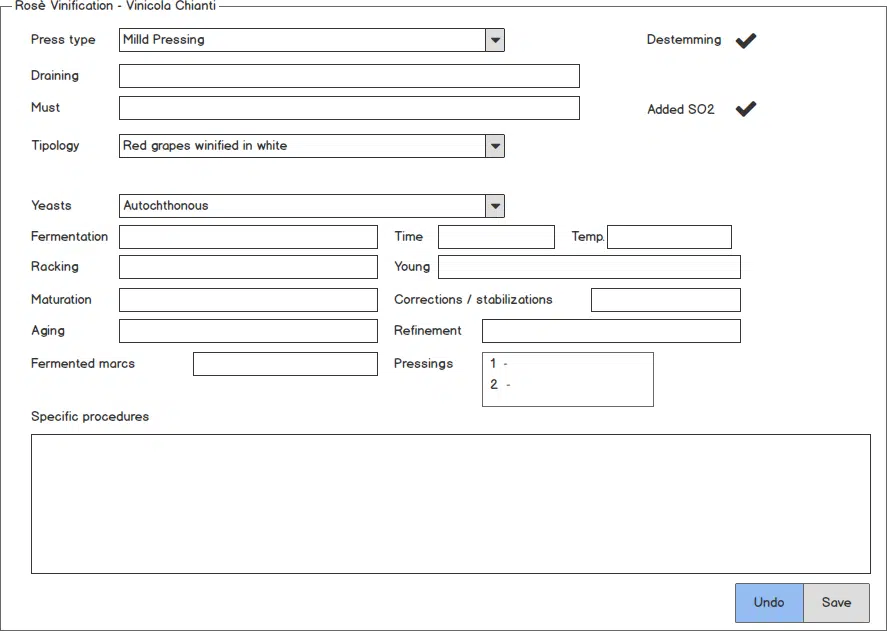887x631 pixels.
Task: Focus the Draining input field
Action: tap(349, 76)
